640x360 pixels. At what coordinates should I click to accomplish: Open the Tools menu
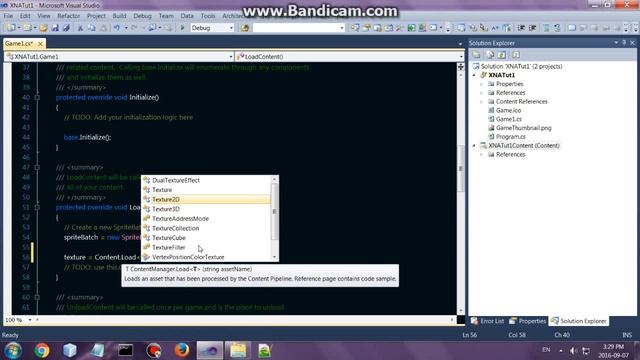[208, 16]
